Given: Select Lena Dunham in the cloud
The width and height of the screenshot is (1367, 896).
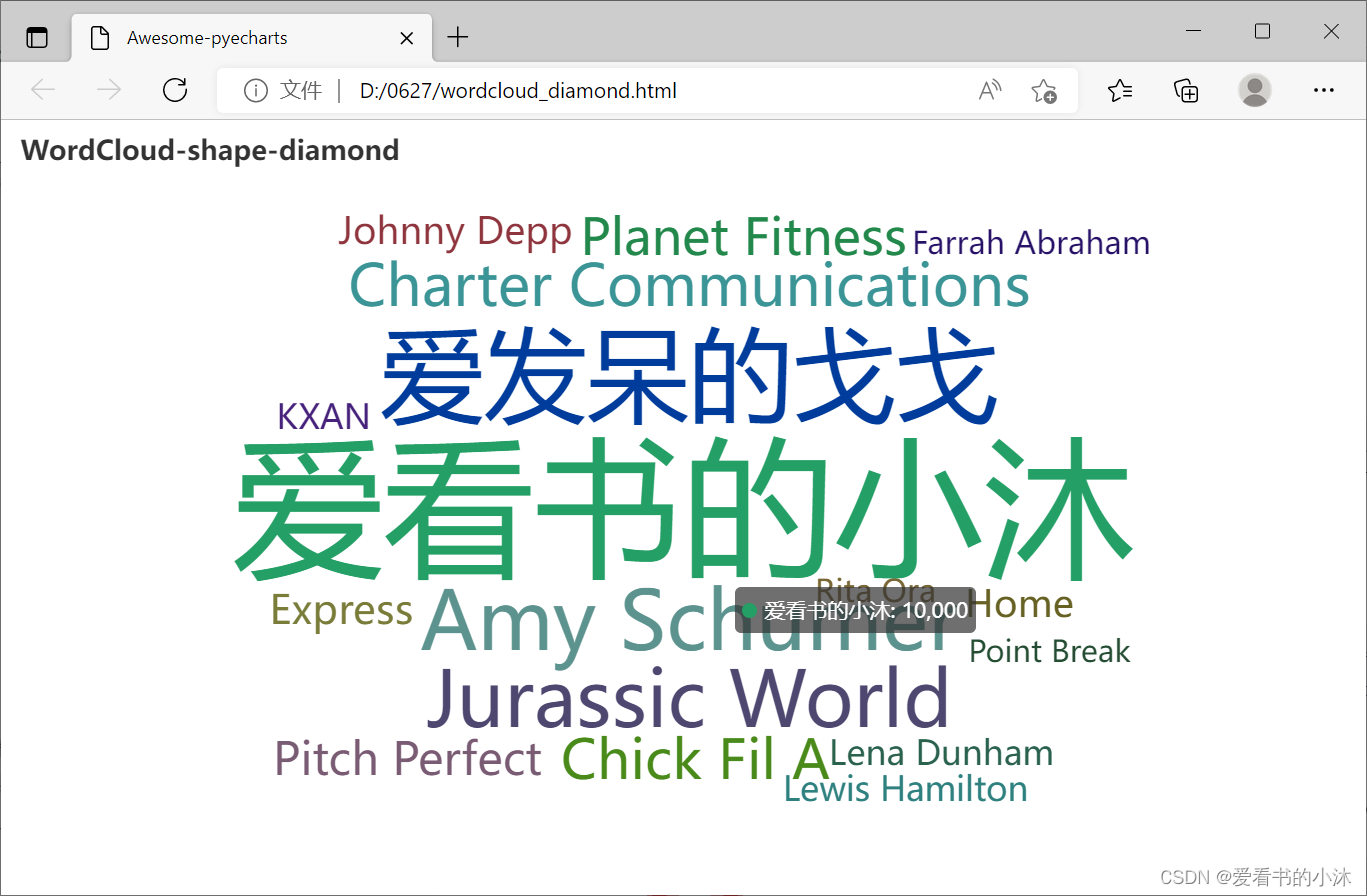Looking at the screenshot, I should (x=942, y=753).
